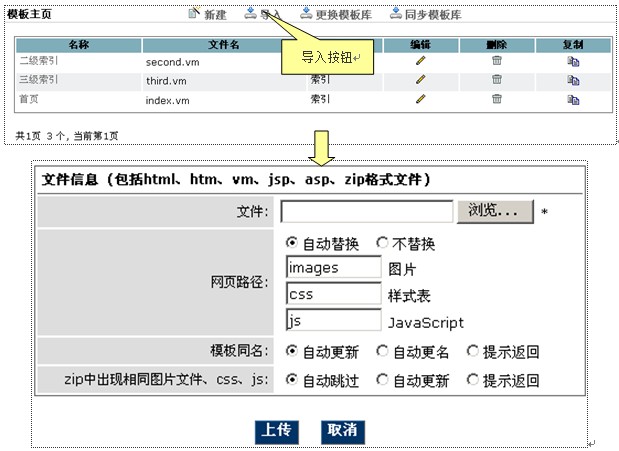Choose 自动跳过 for zip duplicate files

click(x=291, y=380)
